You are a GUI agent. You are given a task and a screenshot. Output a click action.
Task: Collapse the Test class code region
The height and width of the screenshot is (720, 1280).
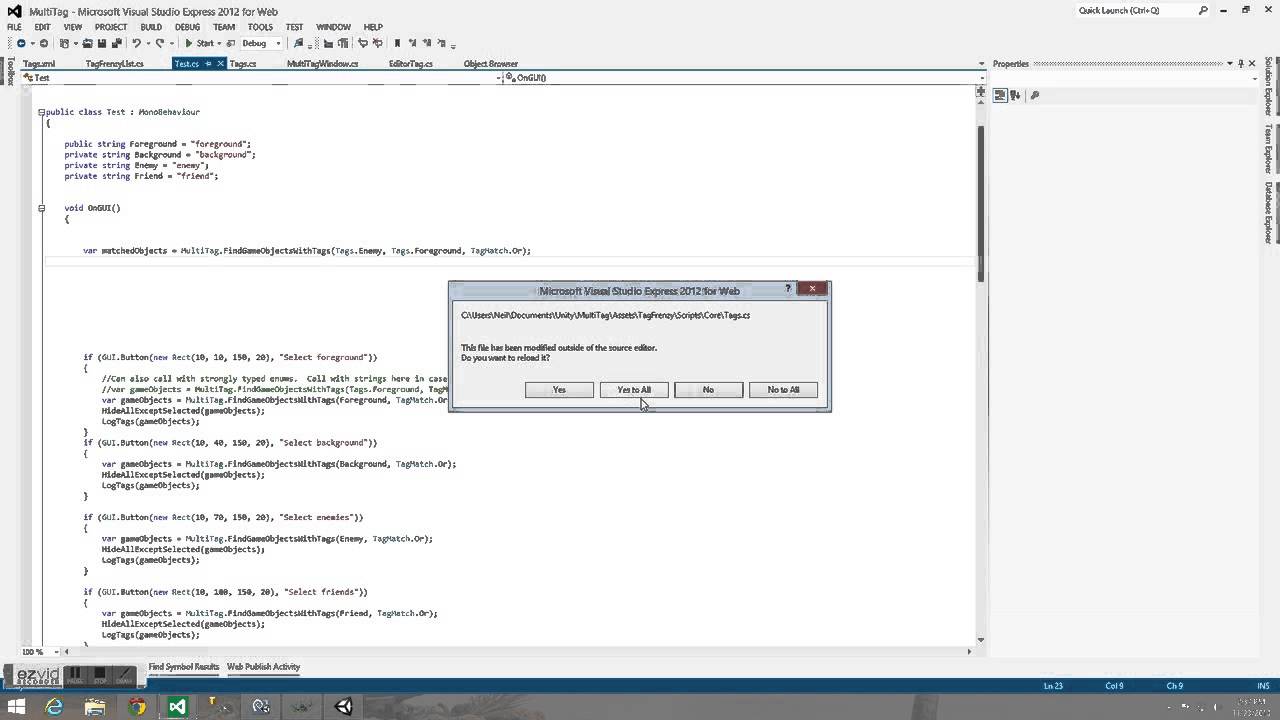coord(41,112)
